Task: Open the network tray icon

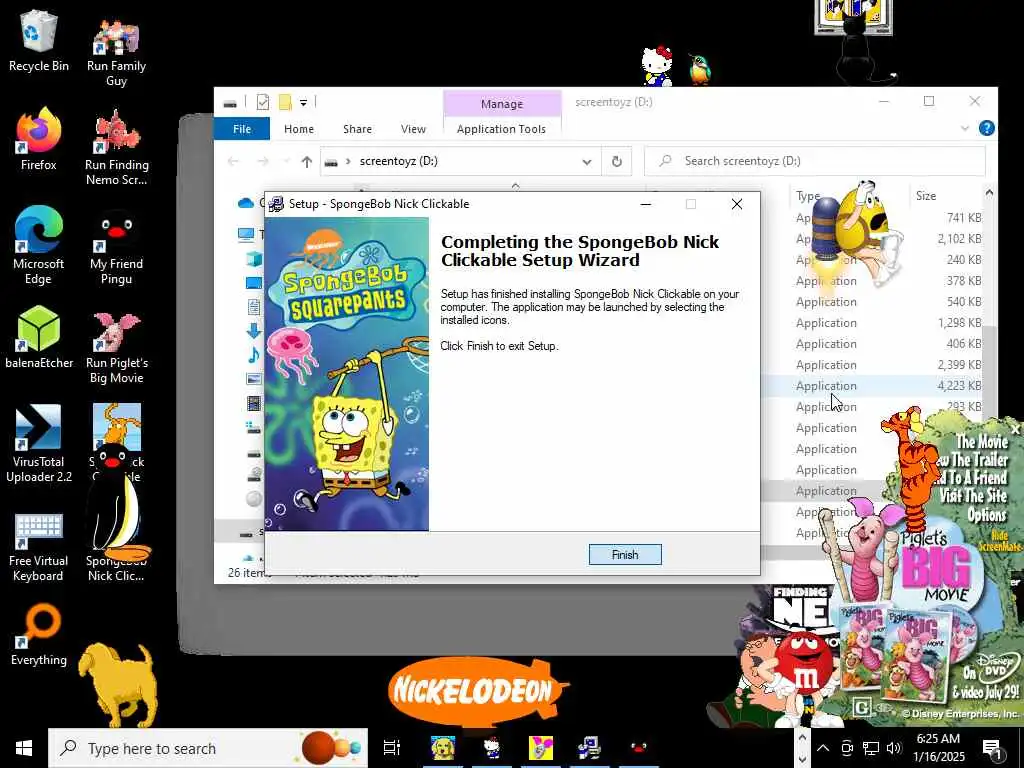Action: pyautogui.click(x=871, y=748)
